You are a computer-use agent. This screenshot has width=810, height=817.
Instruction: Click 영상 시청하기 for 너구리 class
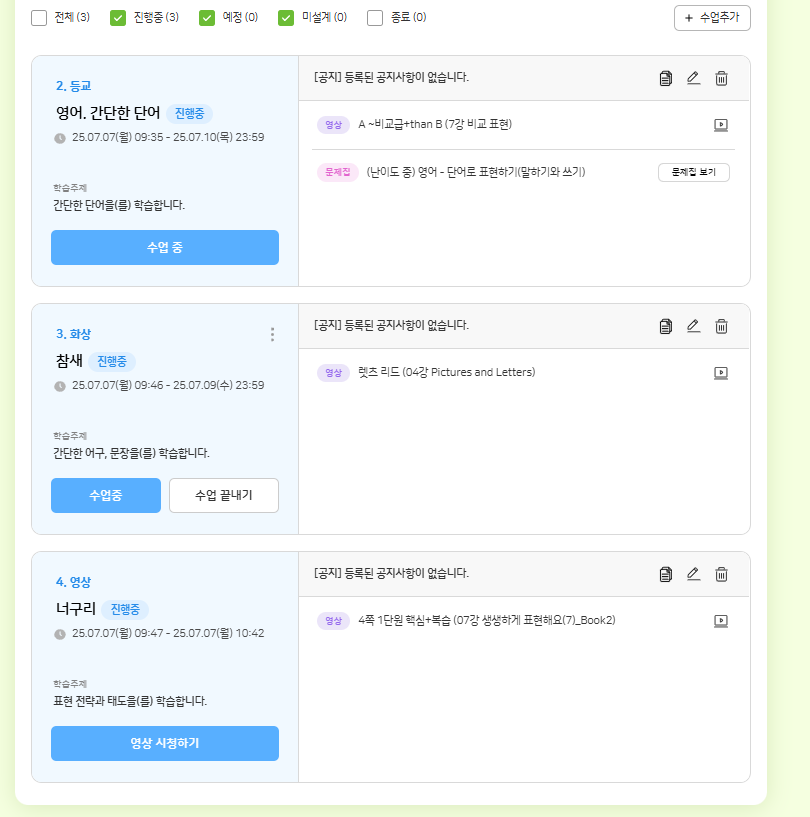click(165, 743)
